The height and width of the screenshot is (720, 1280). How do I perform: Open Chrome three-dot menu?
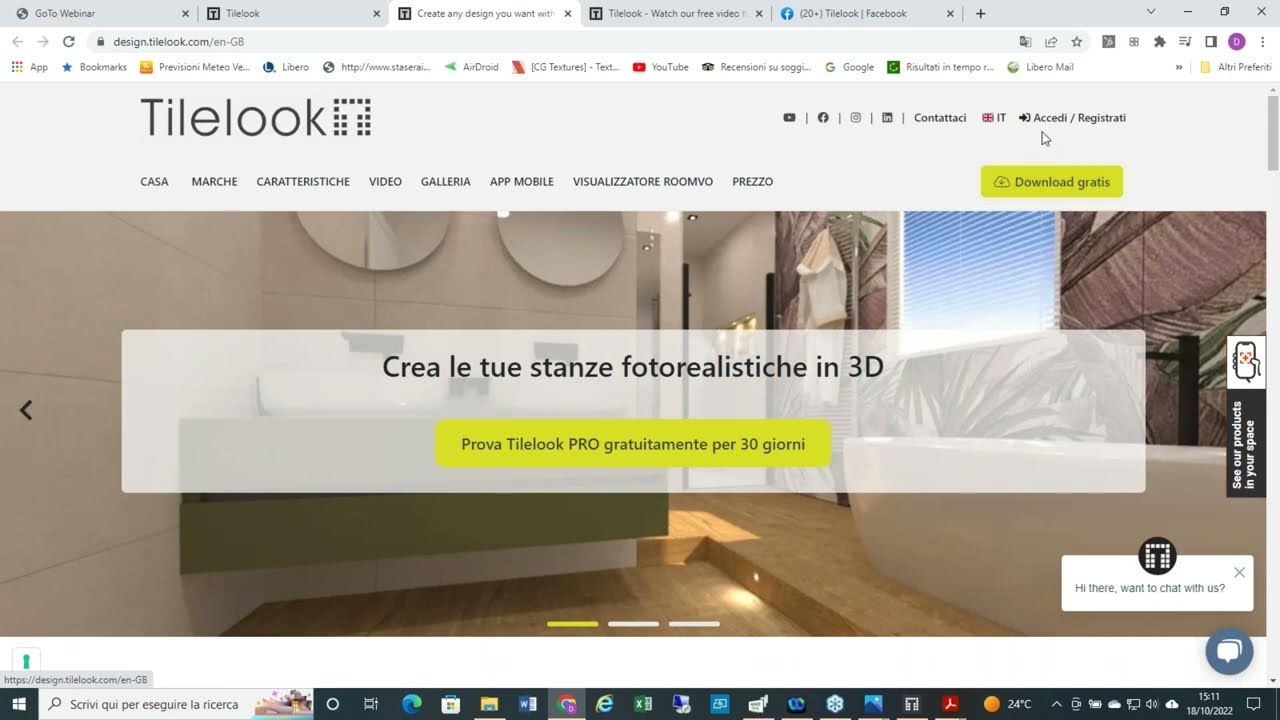tap(1263, 42)
